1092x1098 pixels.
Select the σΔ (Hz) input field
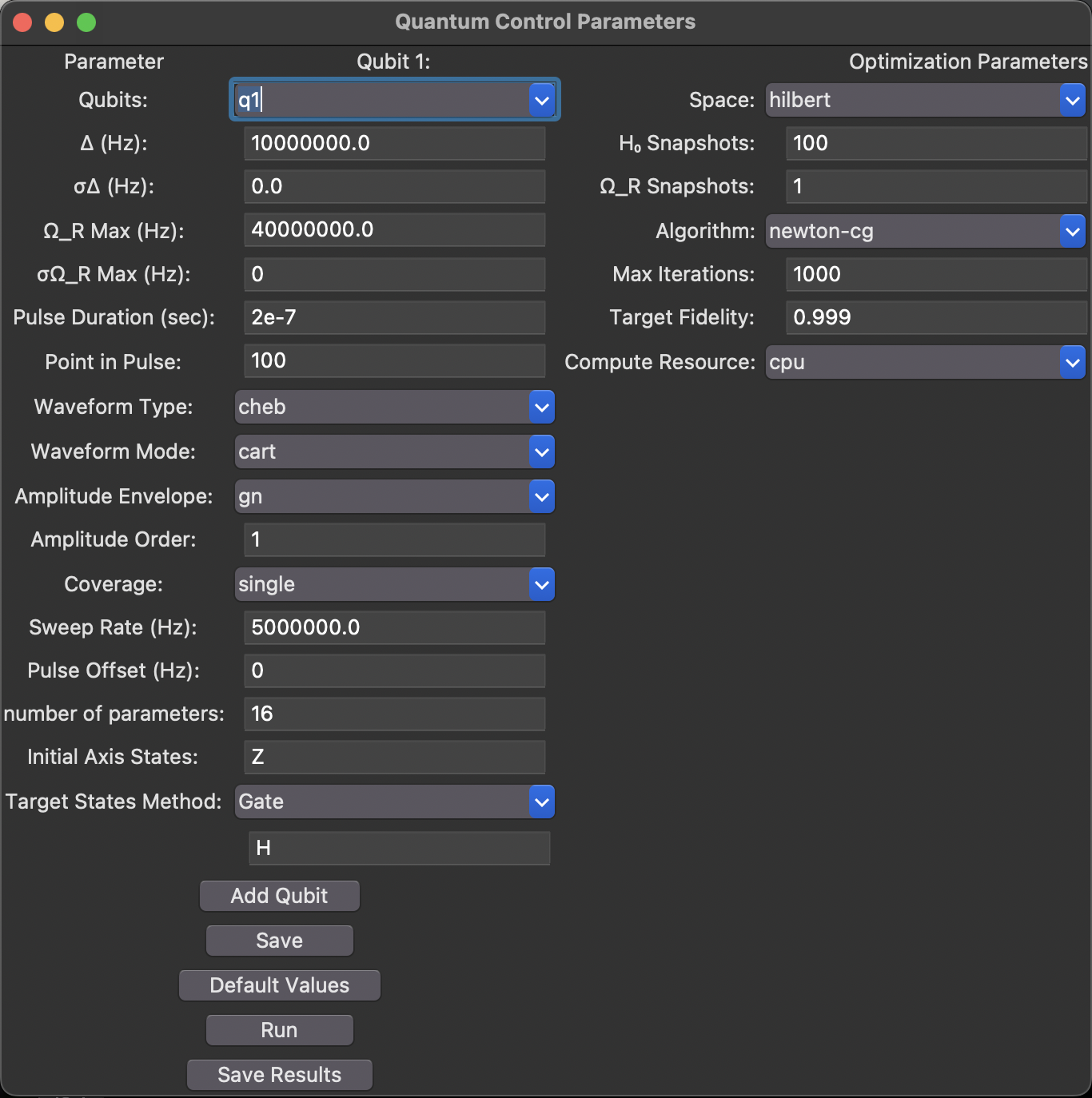tap(395, 186)
